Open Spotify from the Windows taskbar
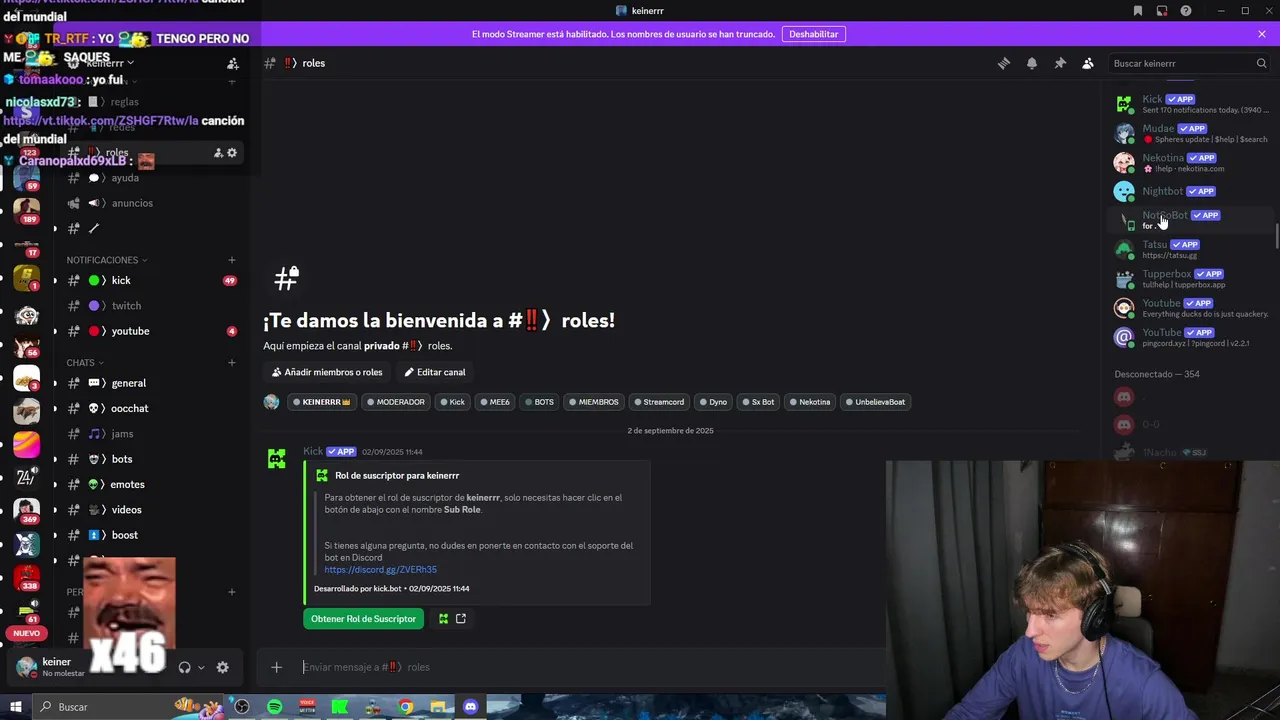 (x=275, y=707)
